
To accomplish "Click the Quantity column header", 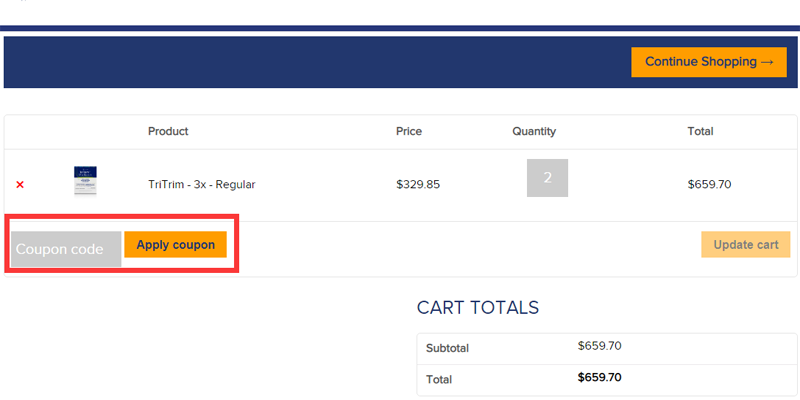I will 534,131.
